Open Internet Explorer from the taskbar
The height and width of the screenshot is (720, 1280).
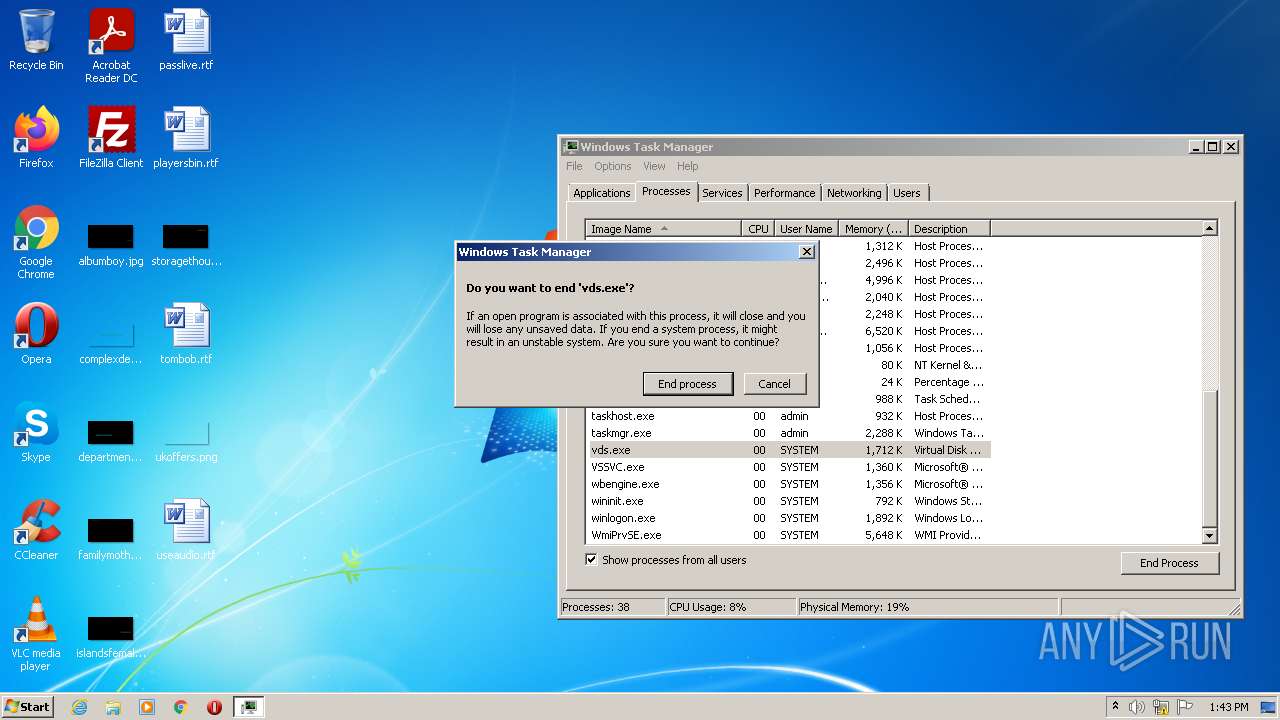point(79,707)
